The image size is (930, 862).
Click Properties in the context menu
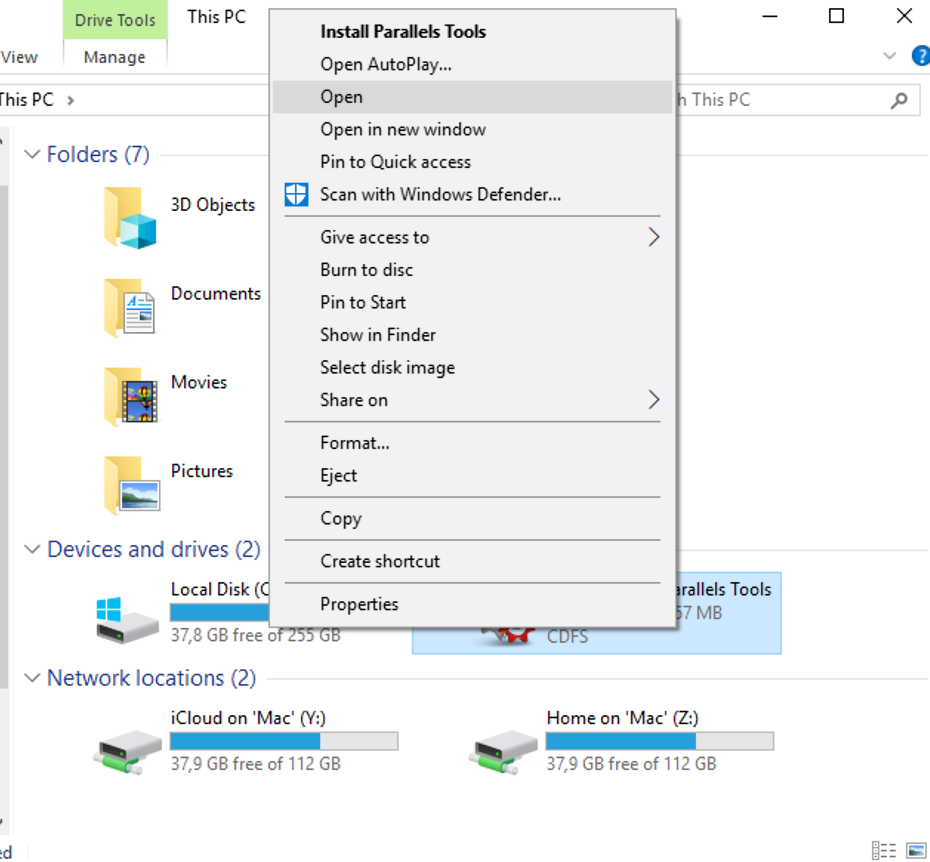(x=359, y=604)
